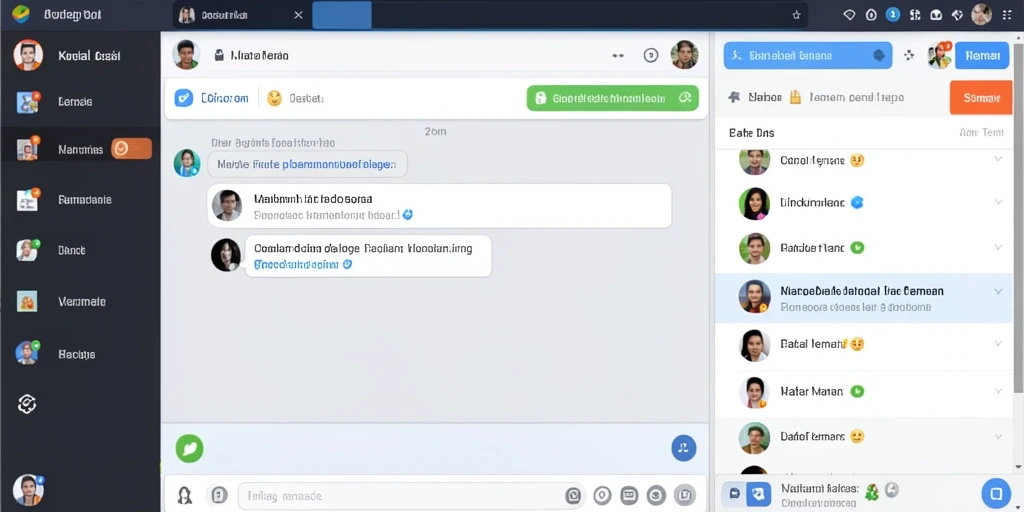The image size is (1024, 512).
Task: Open the blue link under the third message
Action: [x=296, y=264]
